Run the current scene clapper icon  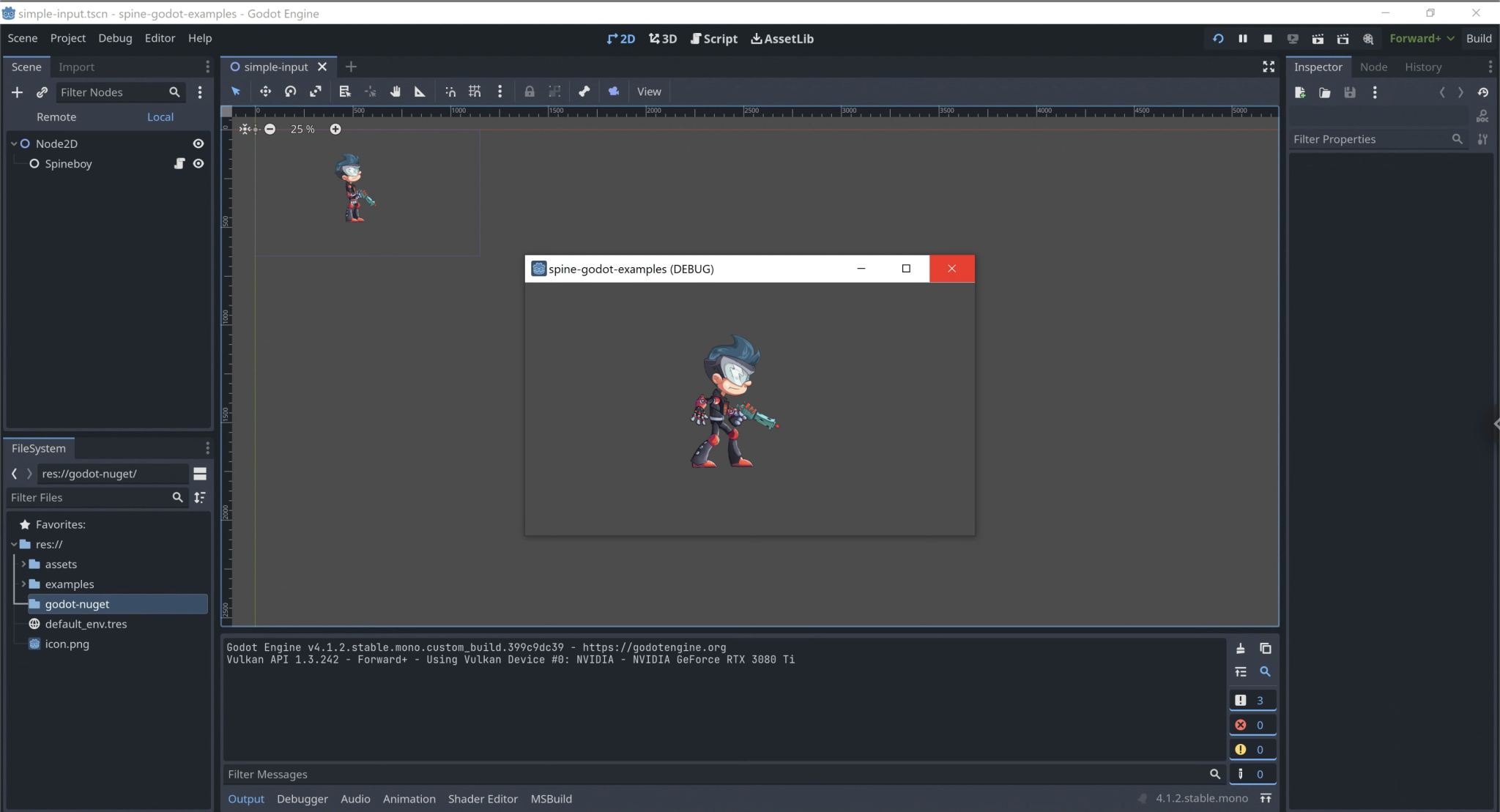(x=1318, y=38)
